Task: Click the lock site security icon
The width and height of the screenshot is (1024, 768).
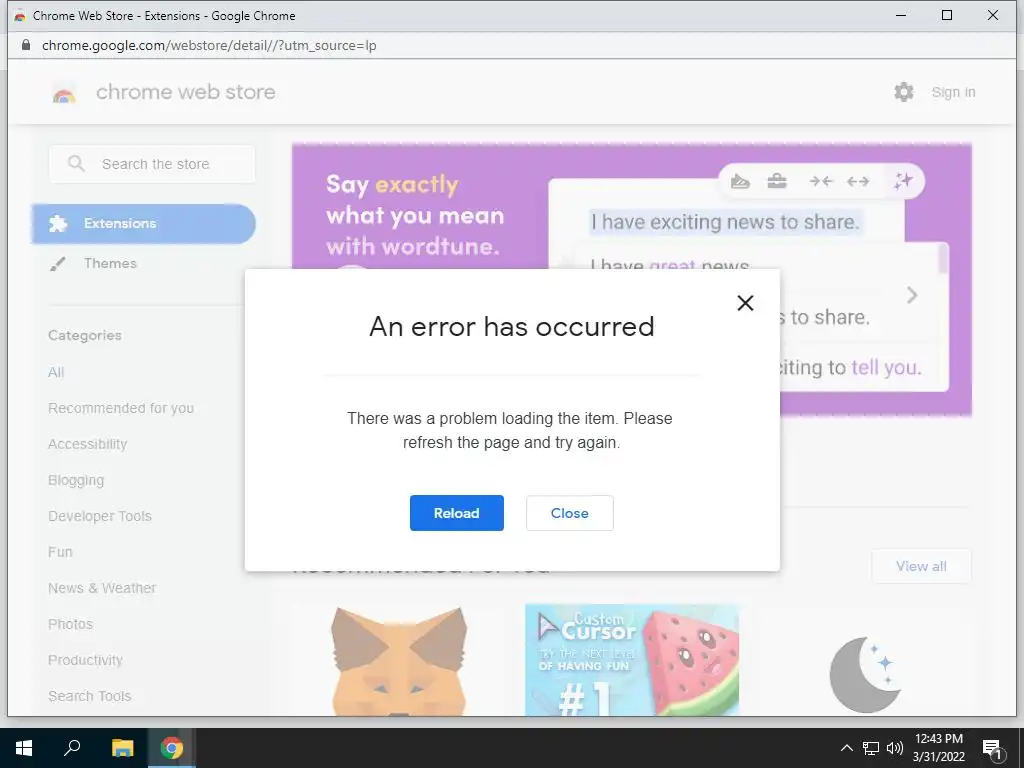Action: pyautogui.click(x=25, y=45)
